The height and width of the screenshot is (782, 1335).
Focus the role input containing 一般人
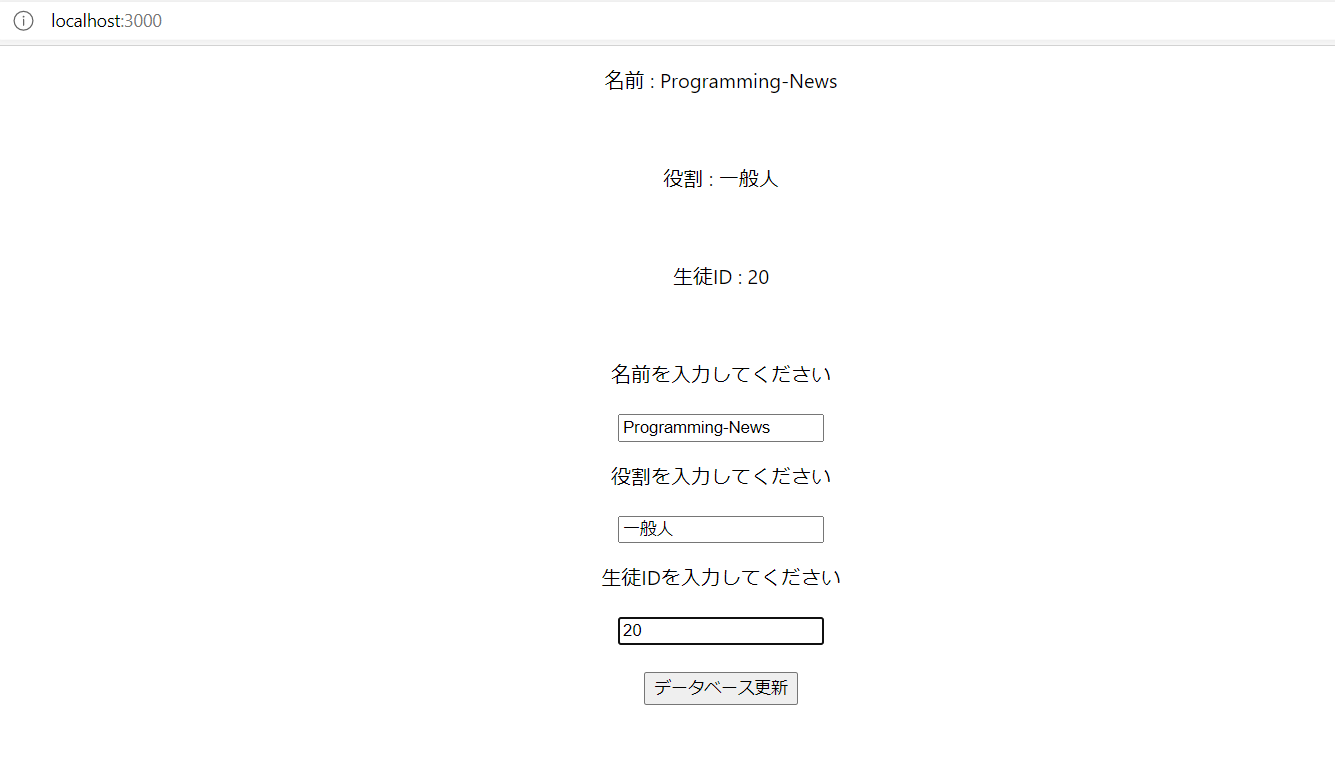tap(721, 530)
